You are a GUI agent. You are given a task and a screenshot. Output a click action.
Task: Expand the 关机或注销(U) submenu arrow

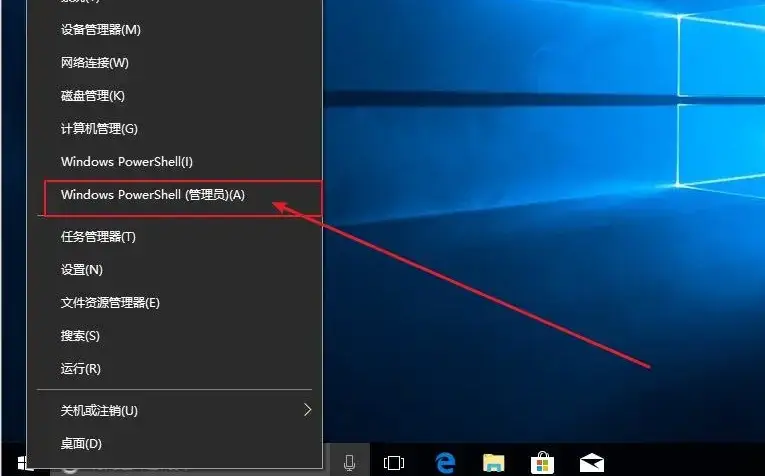(307, 410)
